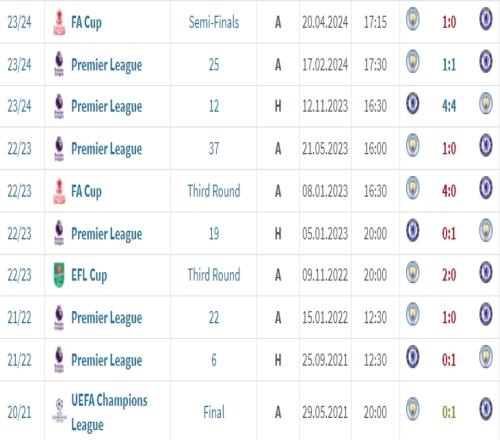Click the Premier League lion icon for matchday 12
Image resolution: width=500 pixels, height=440 pixels.
[59, 106]
